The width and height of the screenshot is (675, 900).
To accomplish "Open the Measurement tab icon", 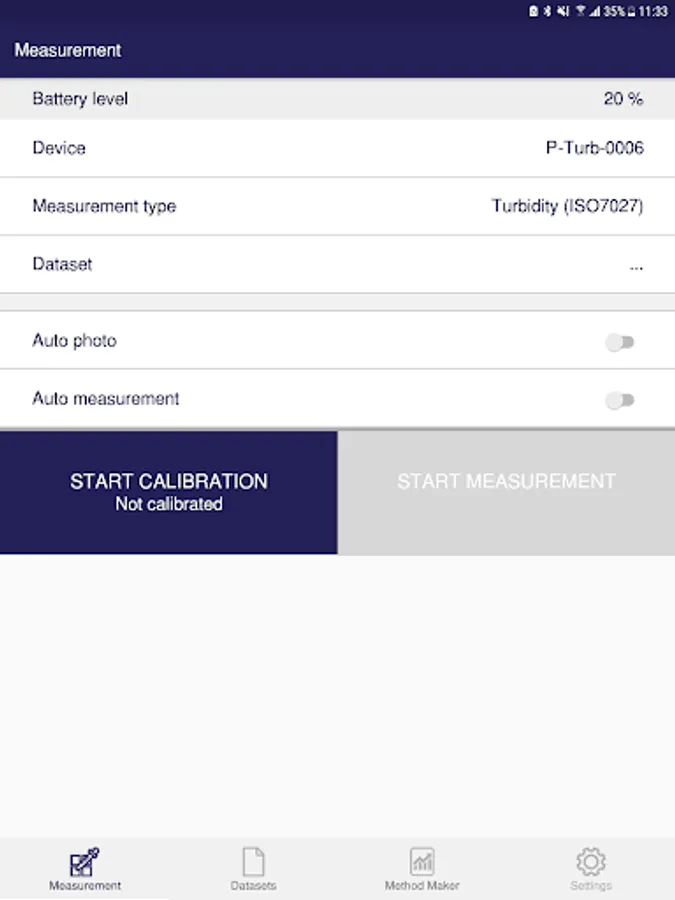I will point(85,862).
